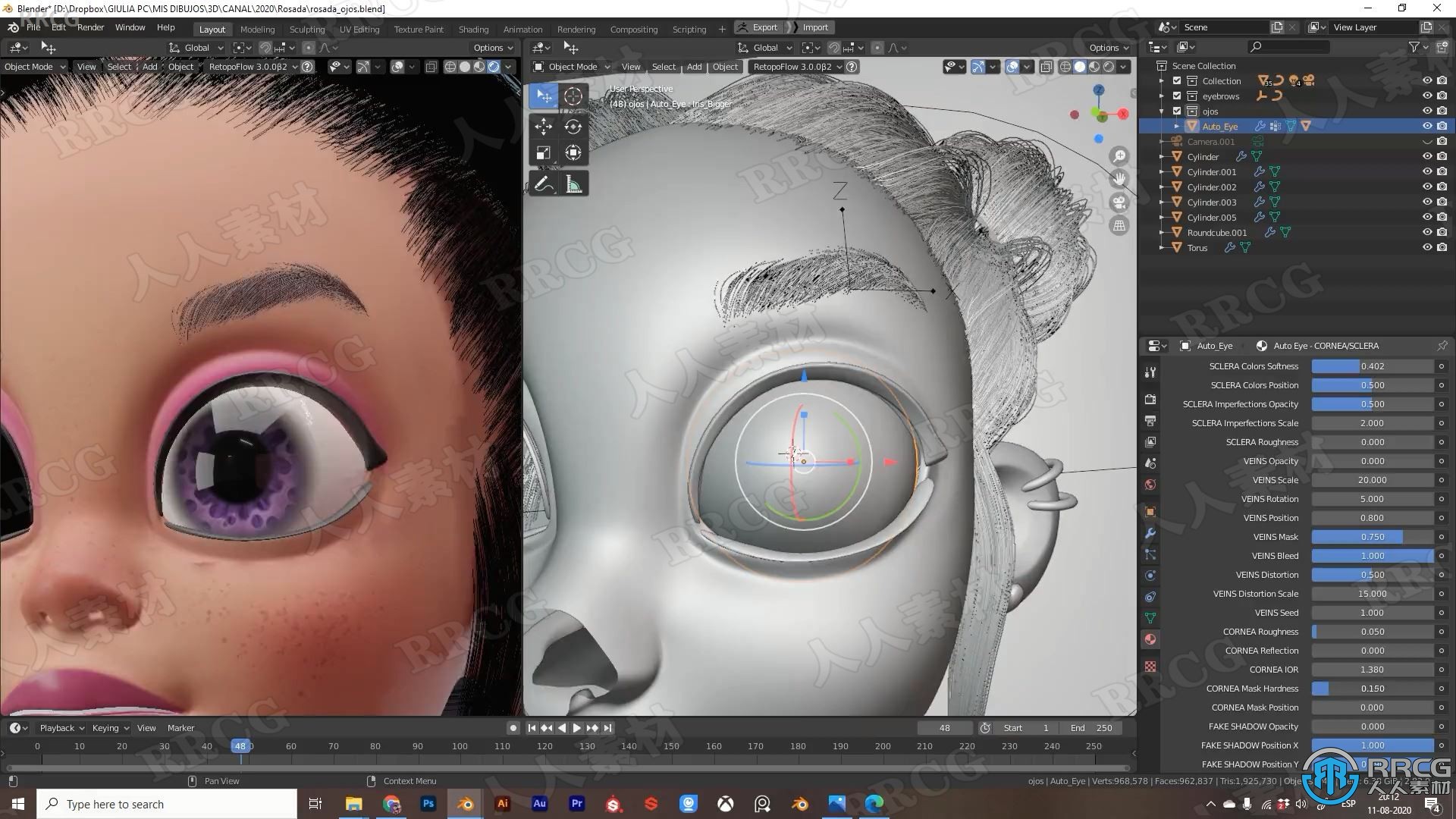Open the Physics properties tab
The width and height of the screenshot is (1456, 819).
coord(1150,576)
